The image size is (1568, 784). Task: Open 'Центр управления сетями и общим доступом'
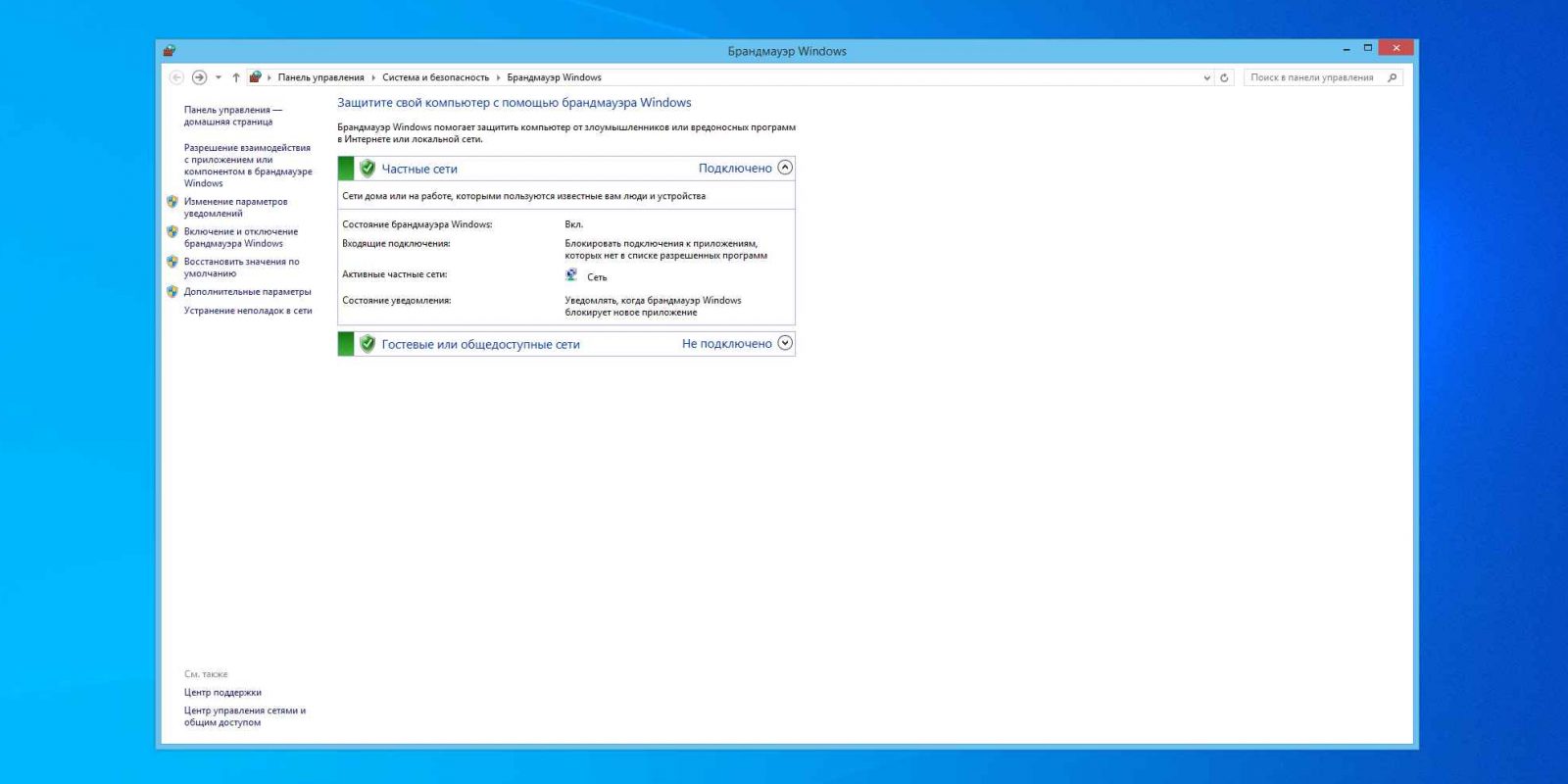click(x=245, y=716)
